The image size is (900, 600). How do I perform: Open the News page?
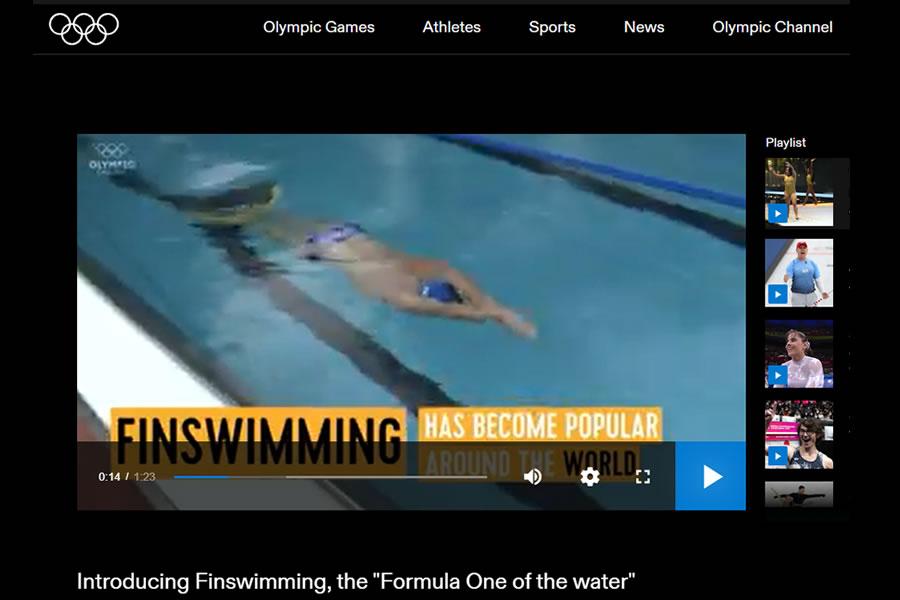tap(644, 27)
